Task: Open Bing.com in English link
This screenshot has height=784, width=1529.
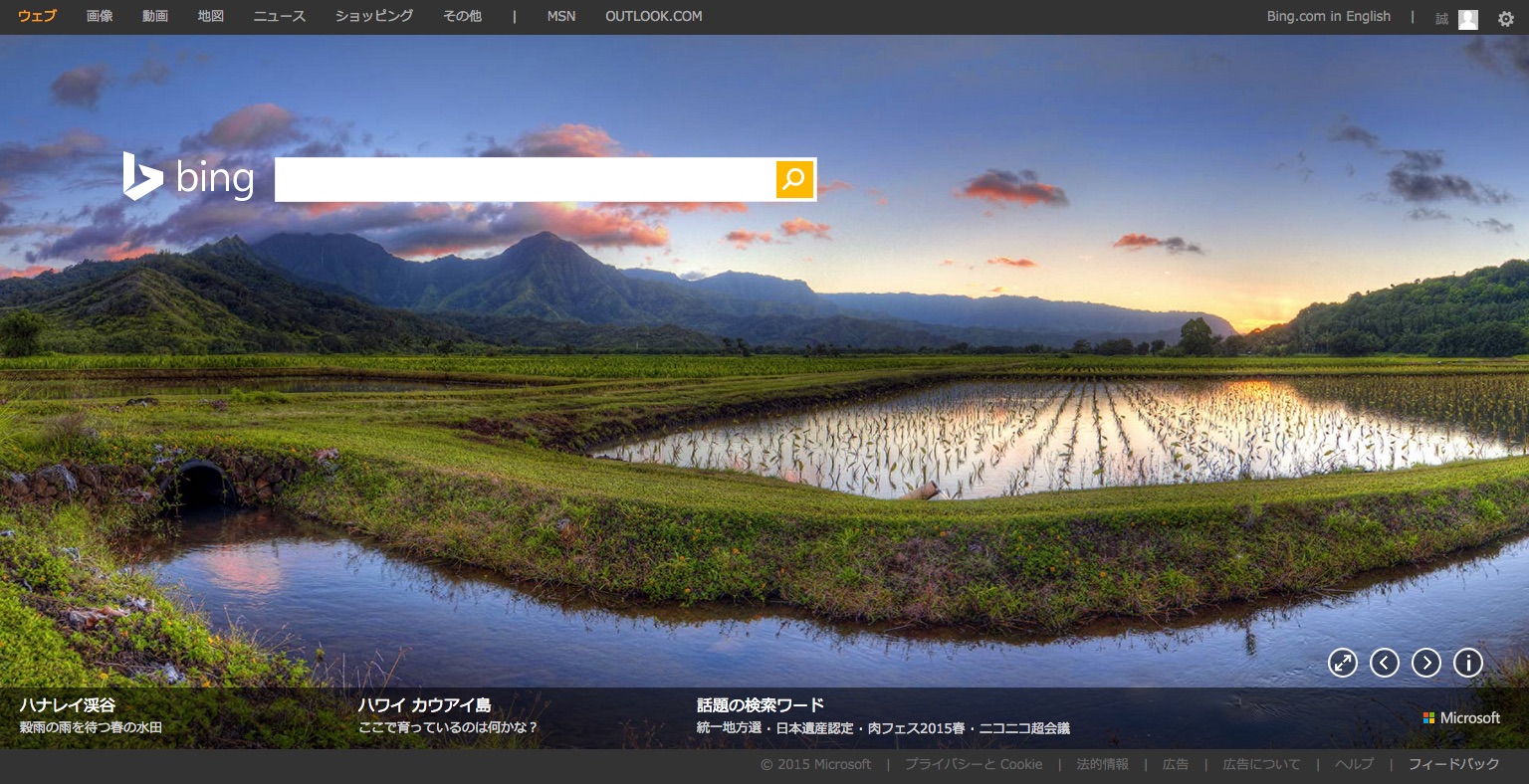Action: [x=1328, y=16]
